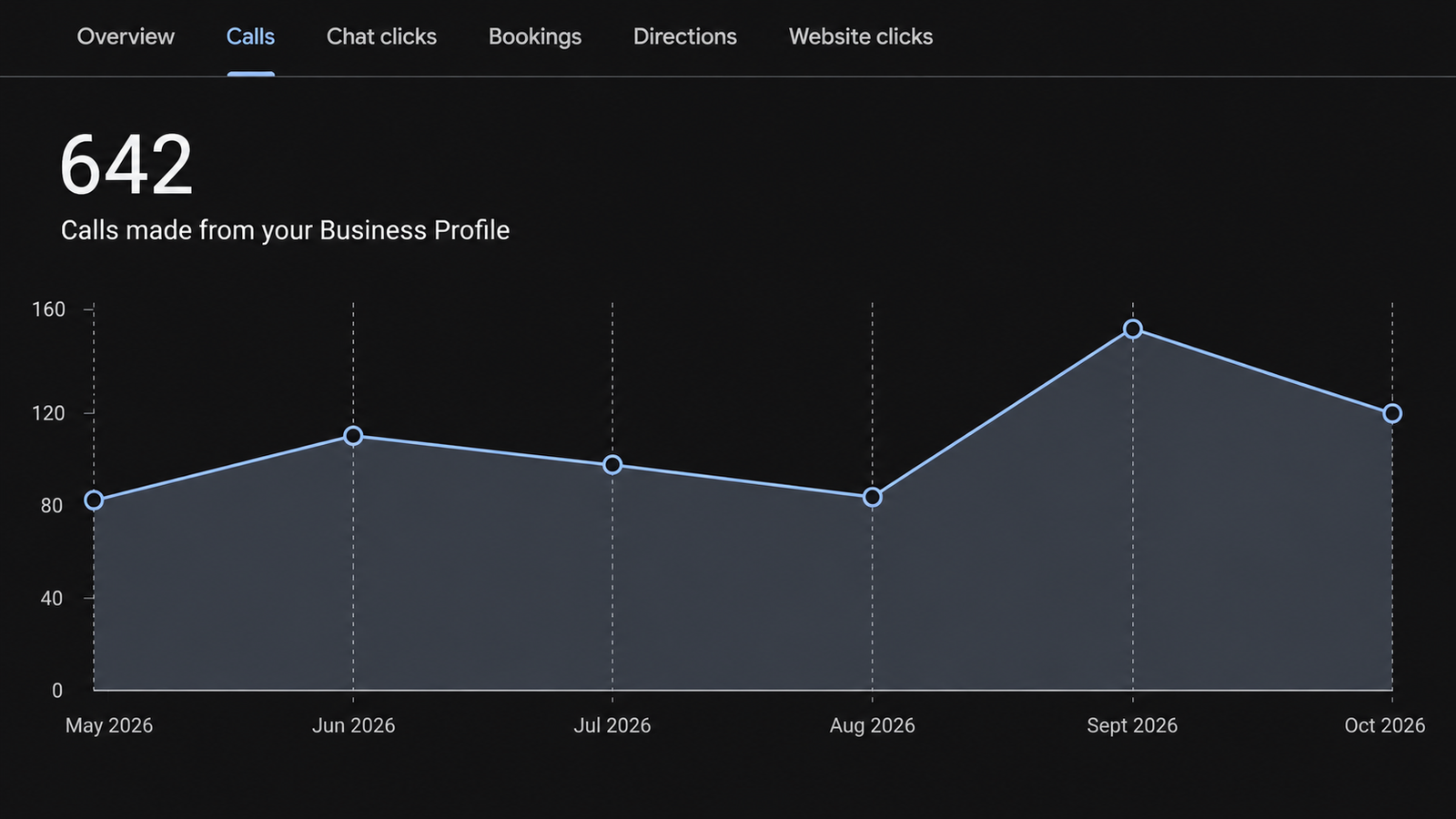Click the 'Aug 2026' axis label

point(873,725)
